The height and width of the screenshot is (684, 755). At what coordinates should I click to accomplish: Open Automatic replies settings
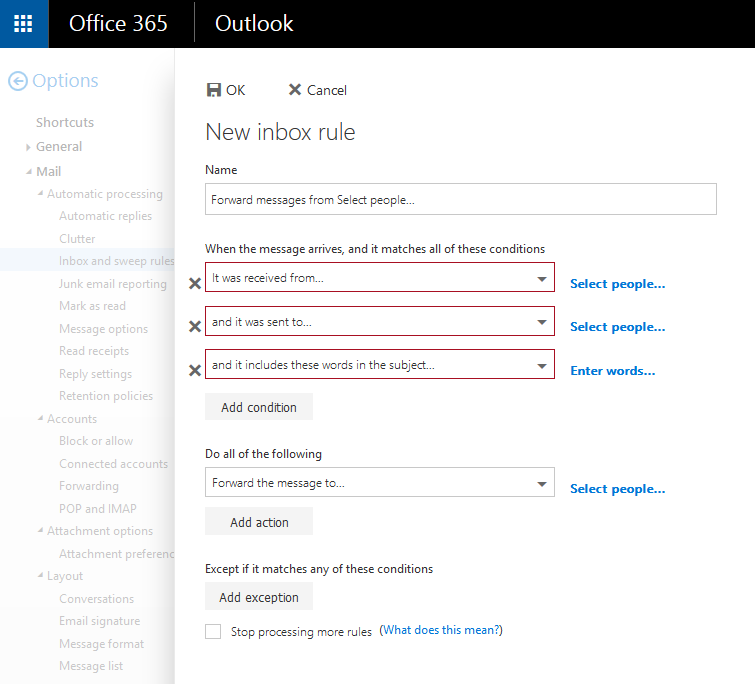[x=105, y=216]
